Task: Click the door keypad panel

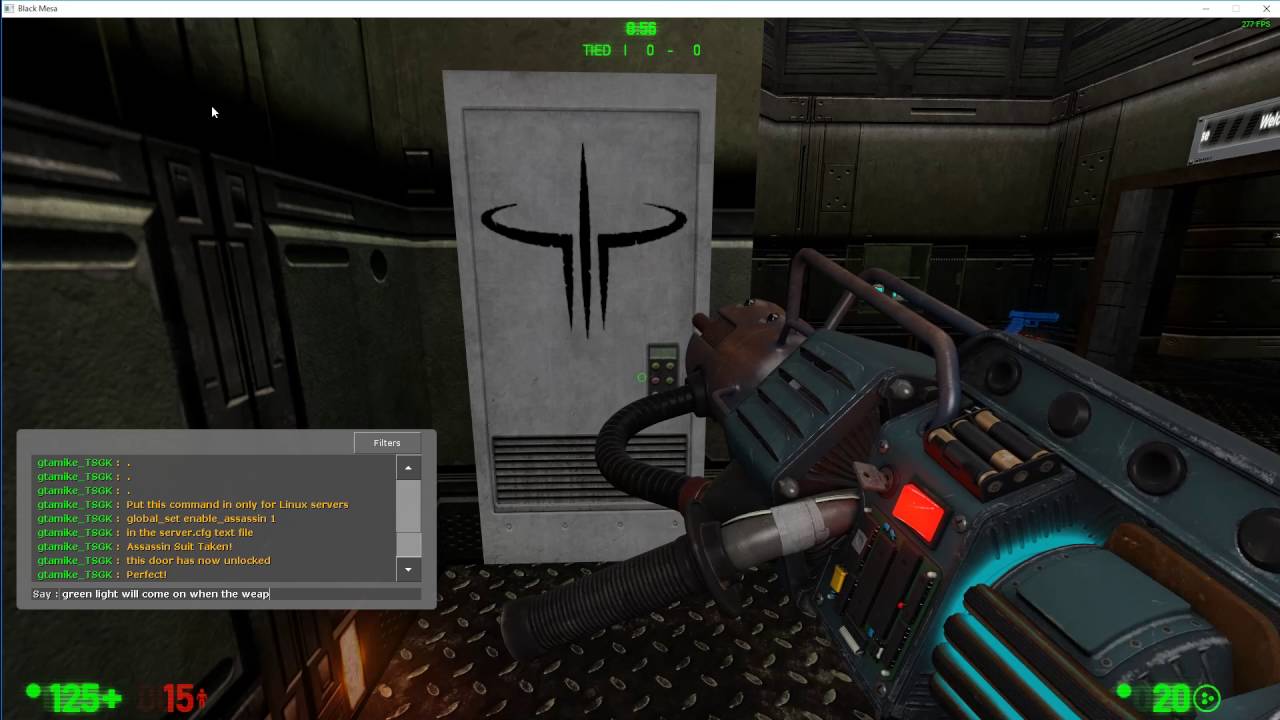Action: (x=662, y=367)
